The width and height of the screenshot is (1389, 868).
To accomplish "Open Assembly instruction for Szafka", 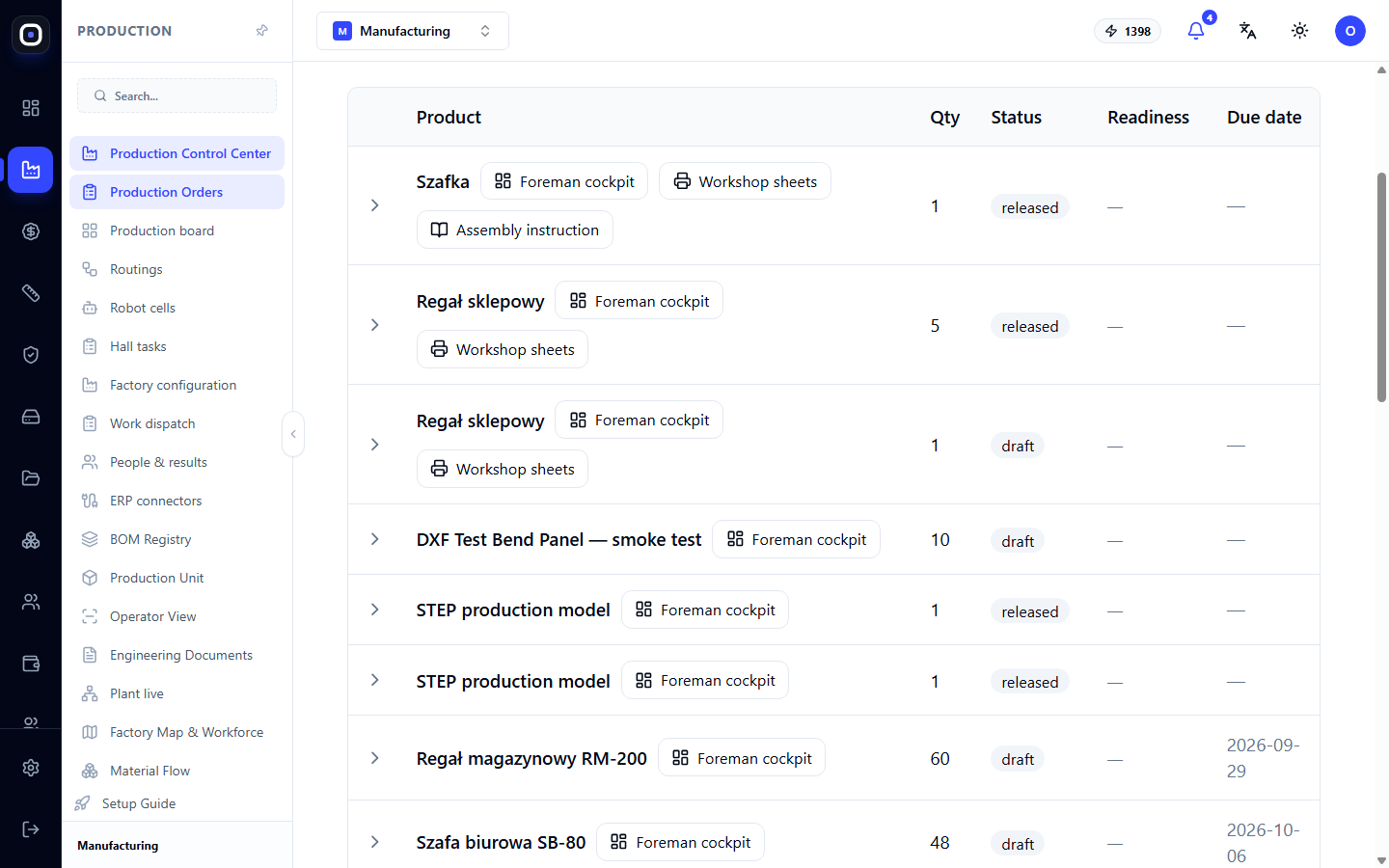I will [x=515, y=230].
